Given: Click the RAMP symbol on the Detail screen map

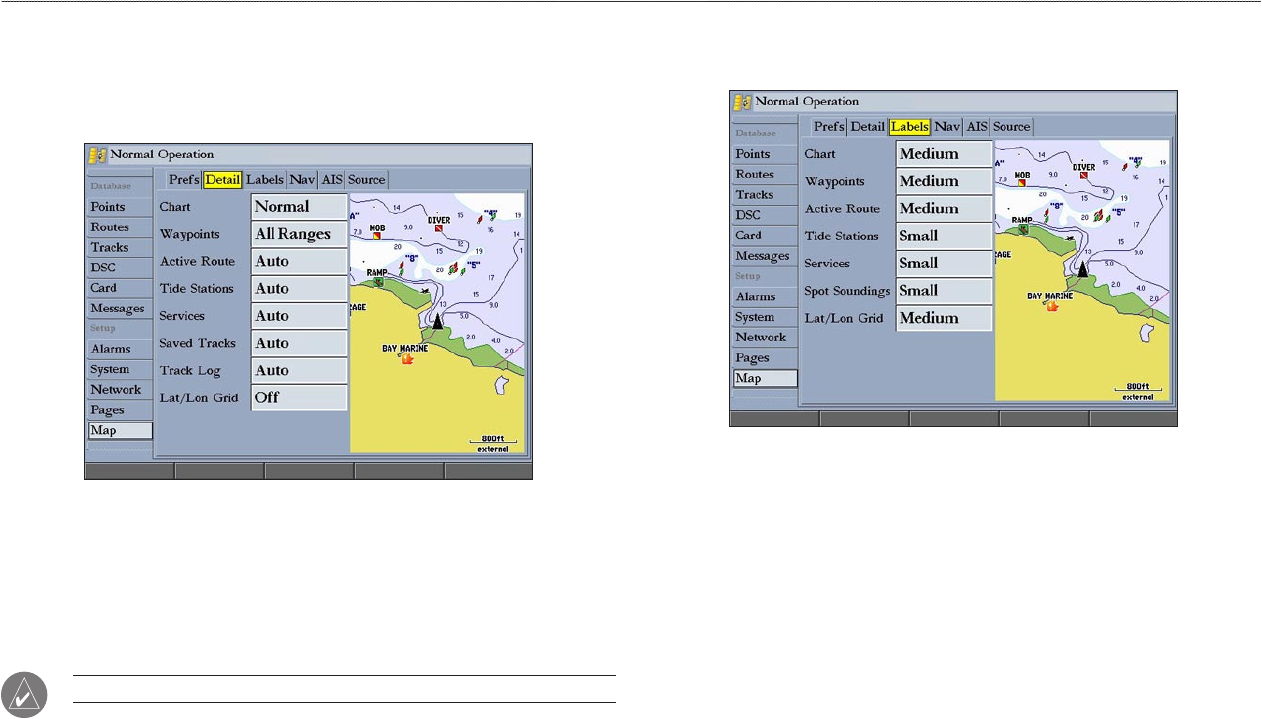Looking at the screenshot, I should coord(379,281).
